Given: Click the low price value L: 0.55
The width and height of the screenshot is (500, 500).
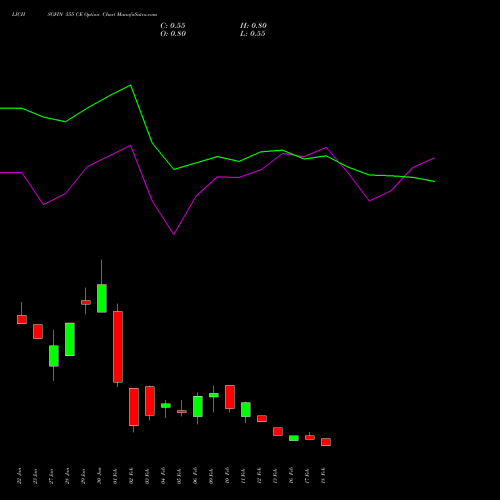Looking at the screenshot, I should pyautogui.click(x=253, y=34).
